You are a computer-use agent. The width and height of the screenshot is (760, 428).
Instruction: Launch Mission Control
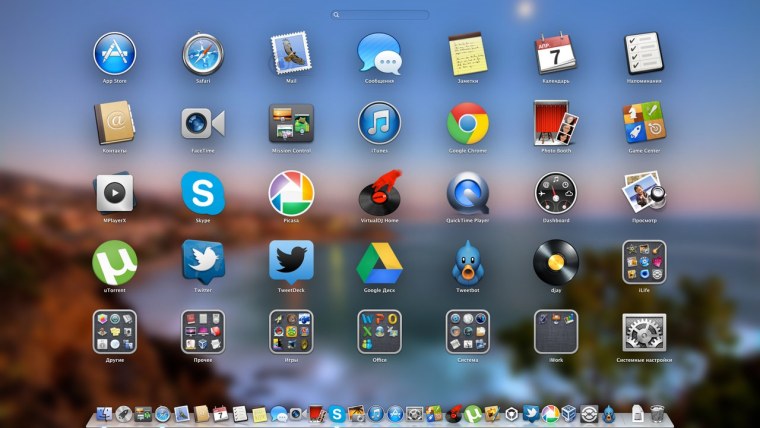(291, 123)
